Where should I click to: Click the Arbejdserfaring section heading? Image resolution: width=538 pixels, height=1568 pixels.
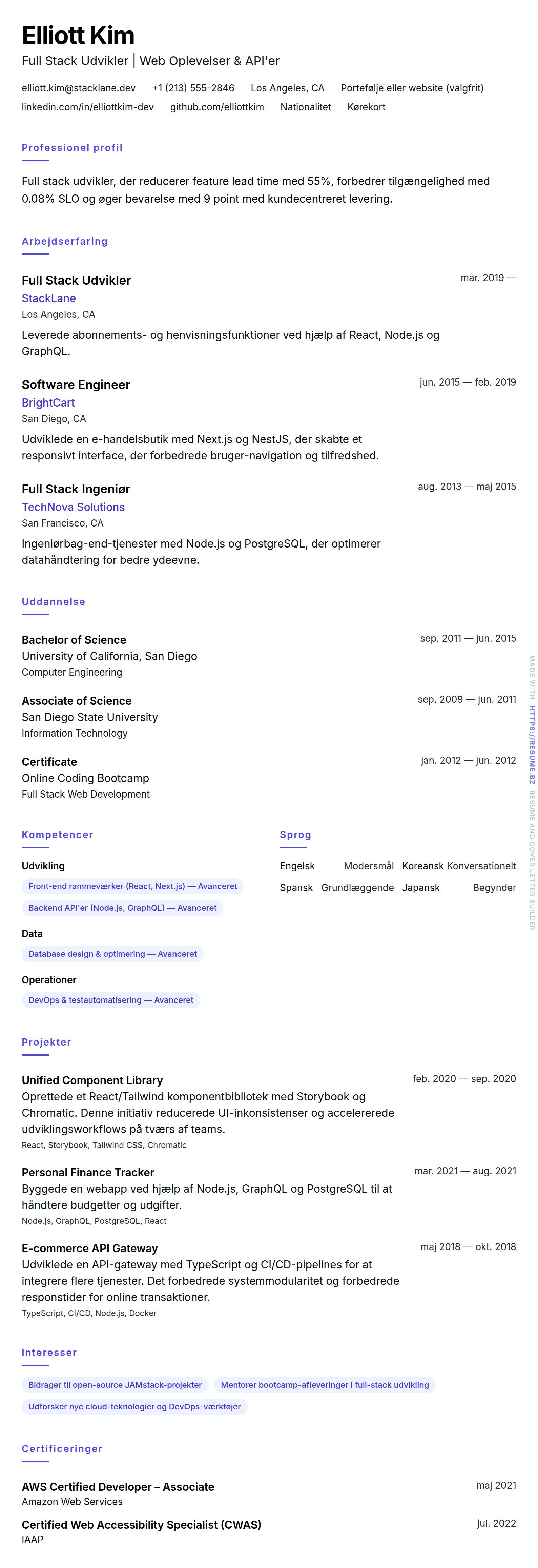pos(64,241)
